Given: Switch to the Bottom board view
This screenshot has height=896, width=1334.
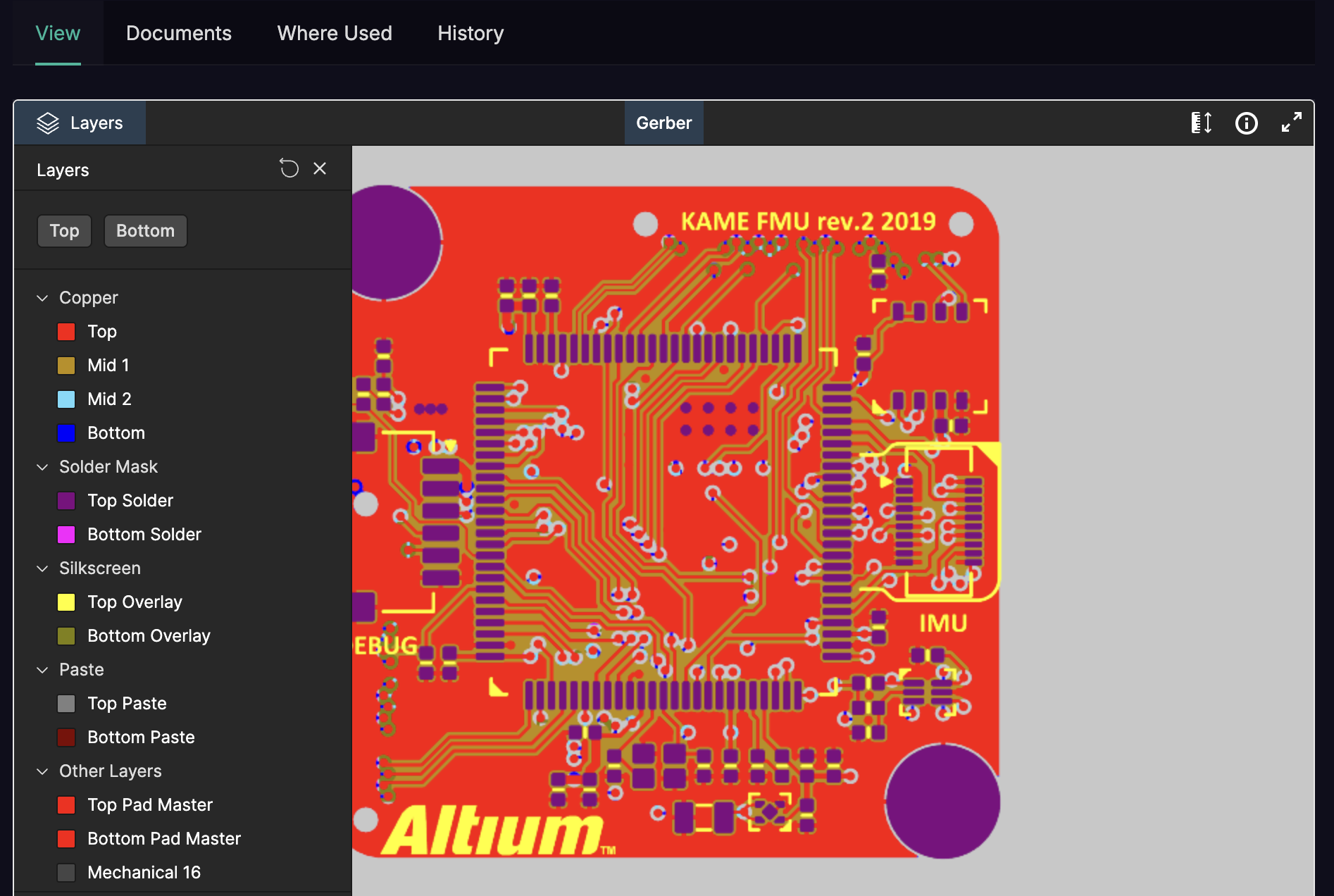Looking at the screenshot, I should tap(145, 230).
